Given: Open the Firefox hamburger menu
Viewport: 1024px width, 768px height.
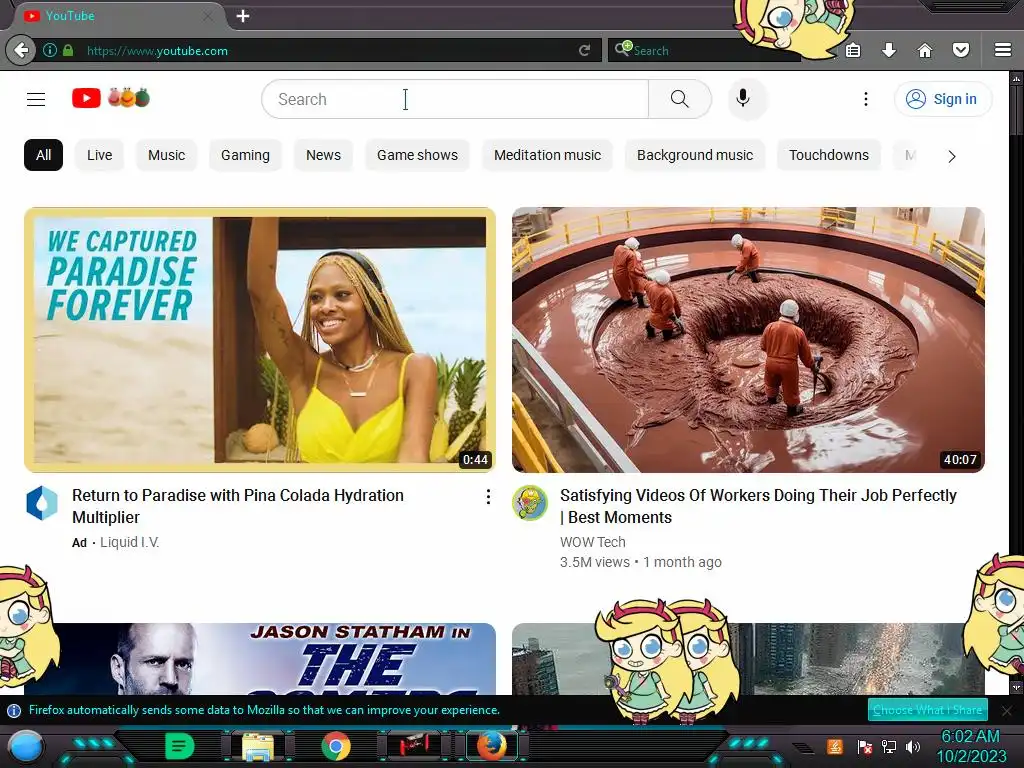Looking at the screenshot, I should (1003, 50).
